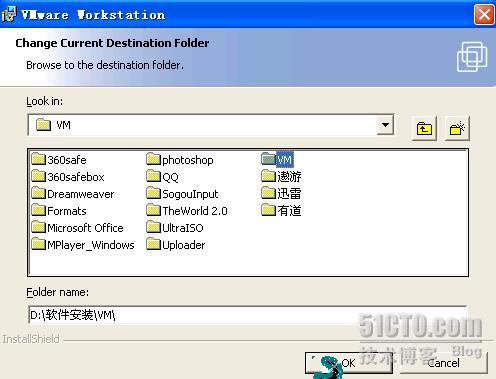Click the MPlayer_Windows folder icon
This screenshot has width=496, height=379.
pyautogui.click(x=38, y=244)
